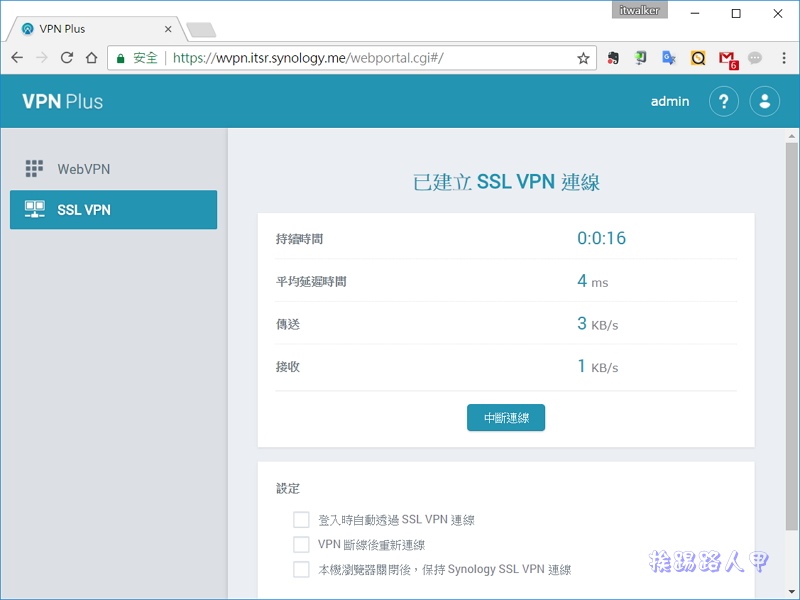Click the 1 KB/s receive rate
This screenshot has width=800, height=600.
(x=597, y=366)
